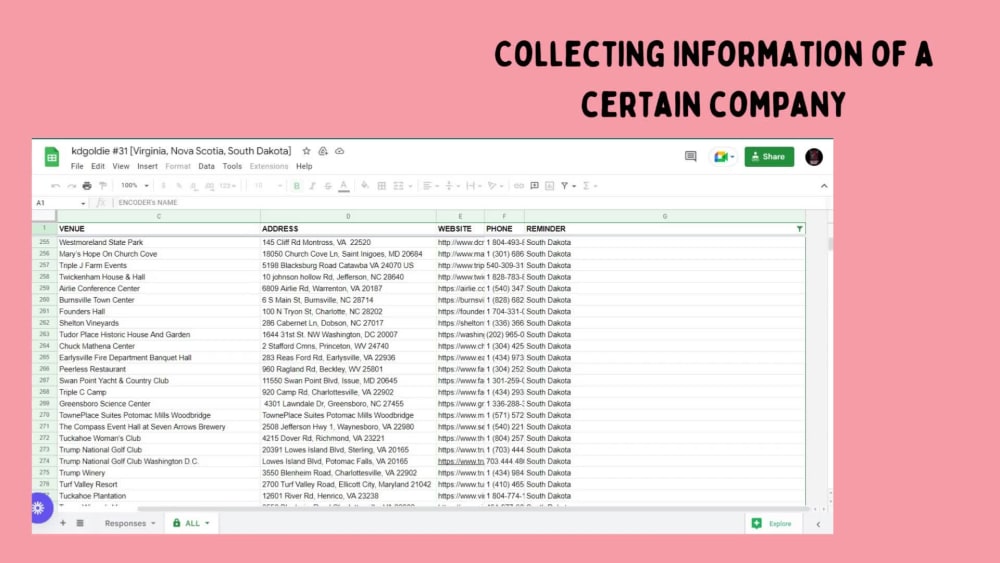Select column D header
The width and height of the screenshot is (1000, 563).
point(348,216)
